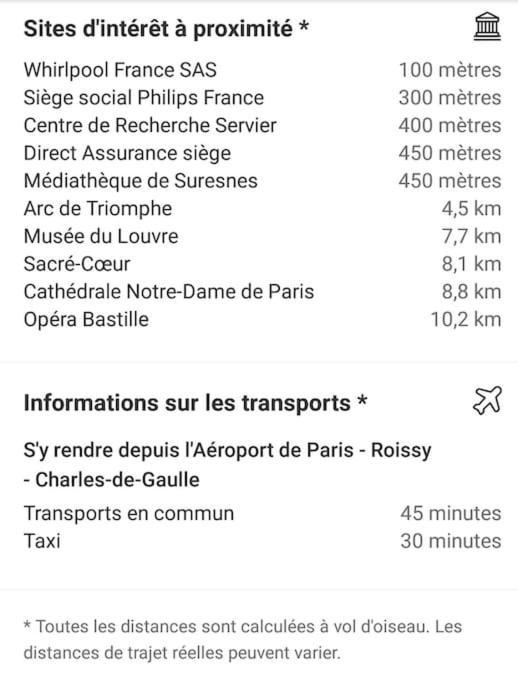Click the Sacré-Cœur row
Image resolution: width=518 pixels, height=683 pixels.
(262, 264)
